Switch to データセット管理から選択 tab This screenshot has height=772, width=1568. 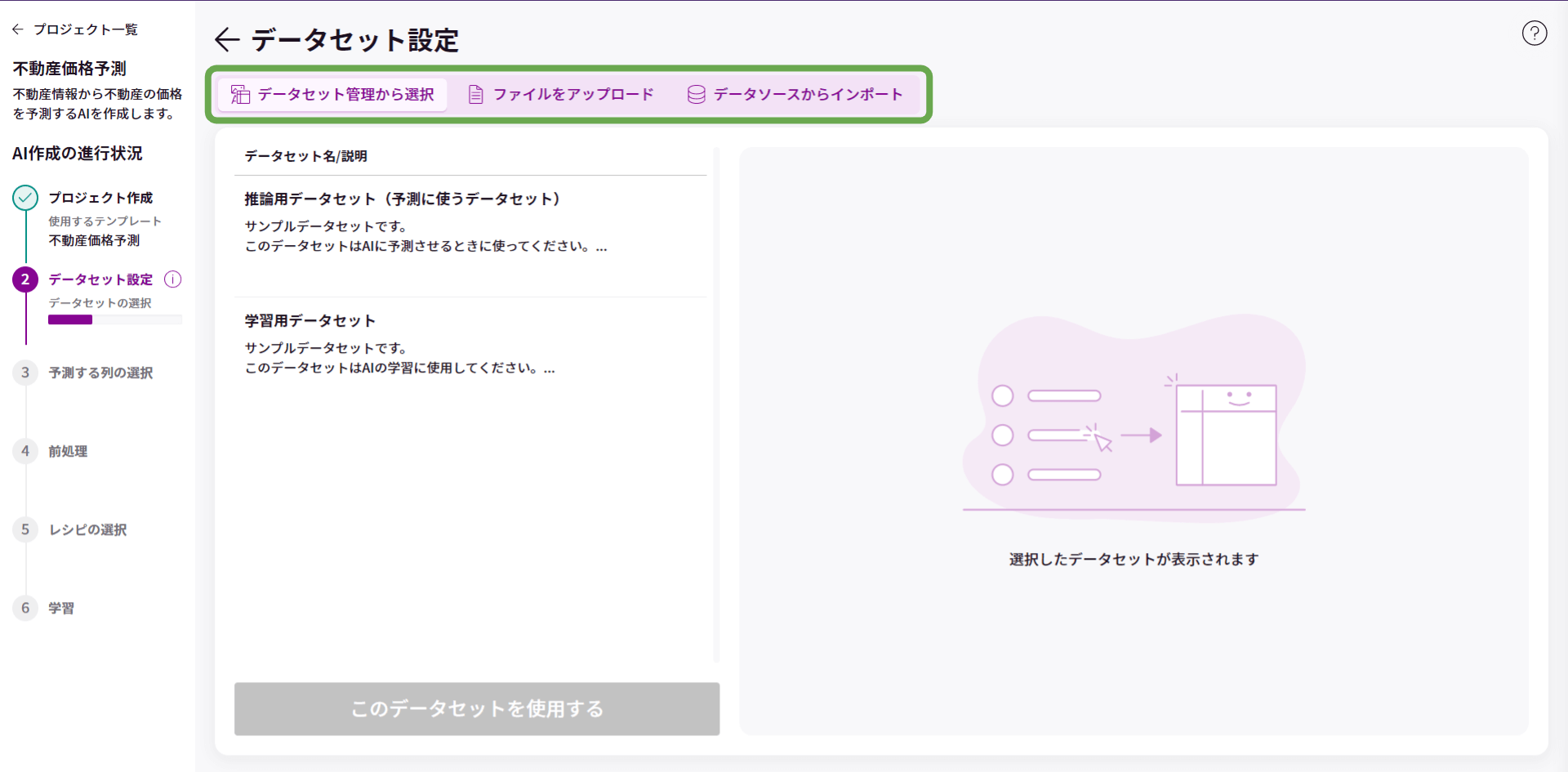click(332, 95)
